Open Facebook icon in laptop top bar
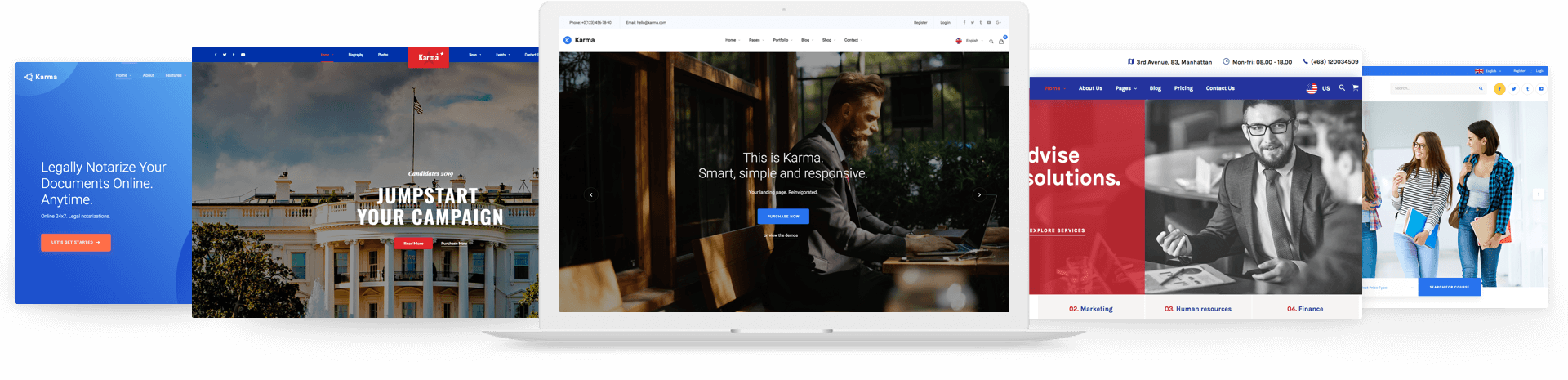1568x380 pixels. (x=964, y=23)
